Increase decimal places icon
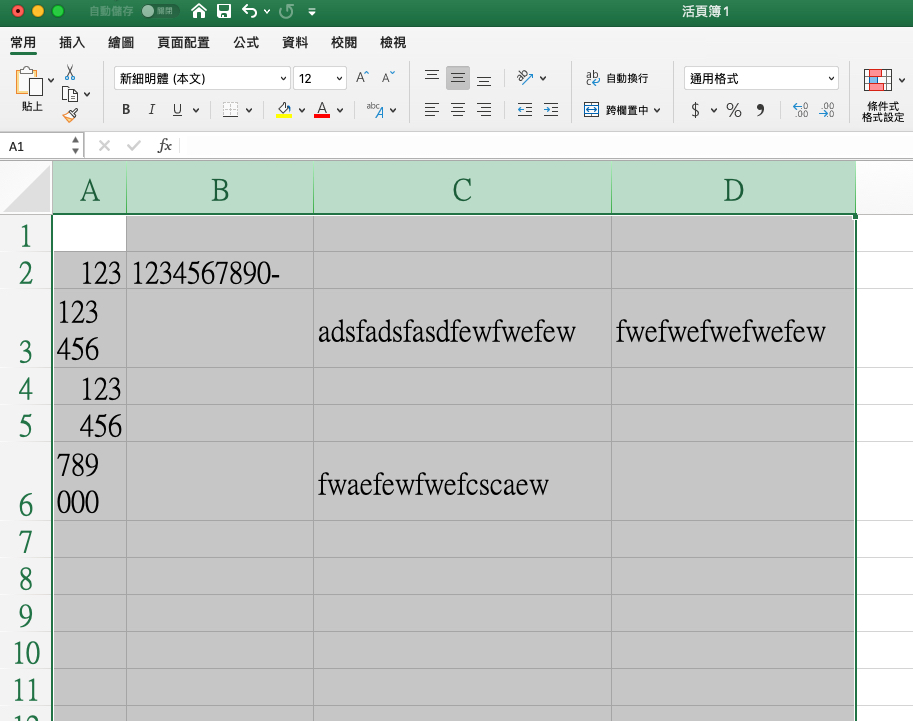Image resolution: width=913 pixels, height=721 pixels. (801, 109)
